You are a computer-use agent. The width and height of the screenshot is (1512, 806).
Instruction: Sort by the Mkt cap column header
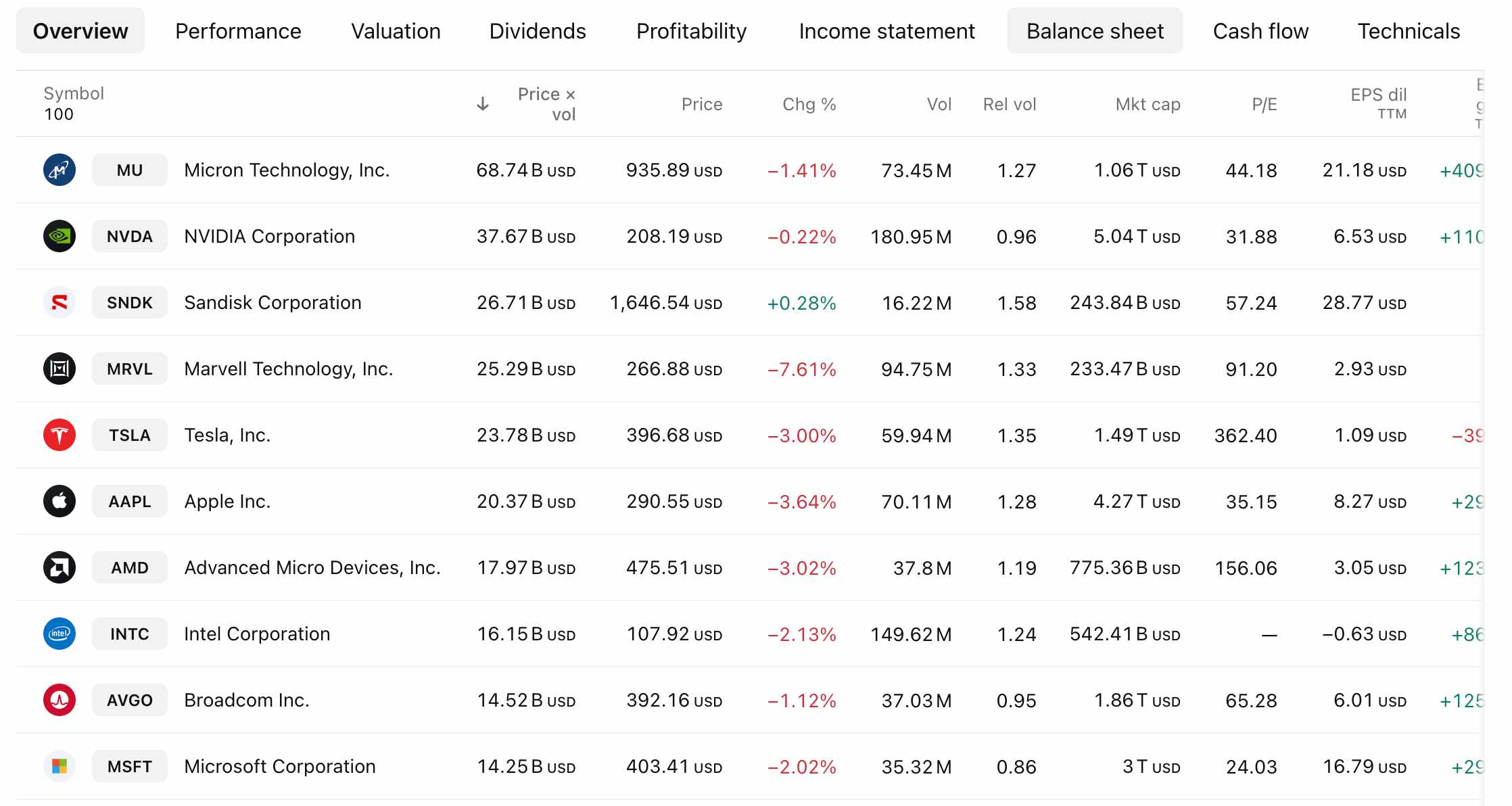(1148, 104)
